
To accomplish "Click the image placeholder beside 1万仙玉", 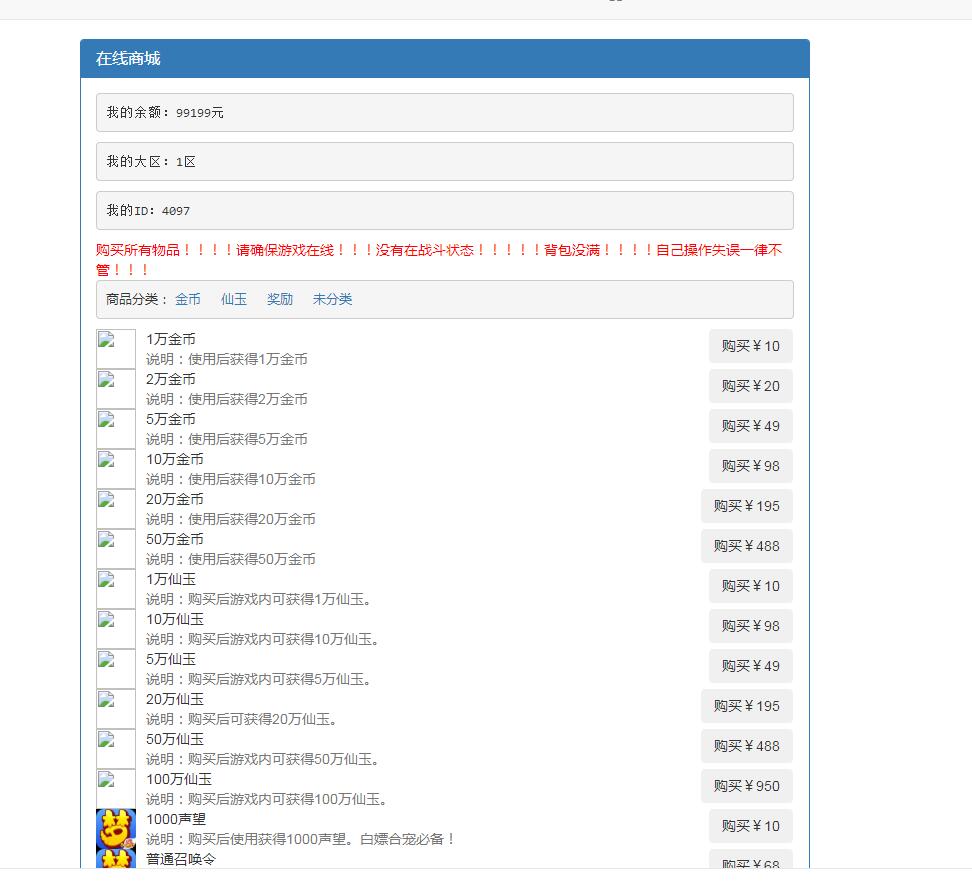I will coord(116,589).
